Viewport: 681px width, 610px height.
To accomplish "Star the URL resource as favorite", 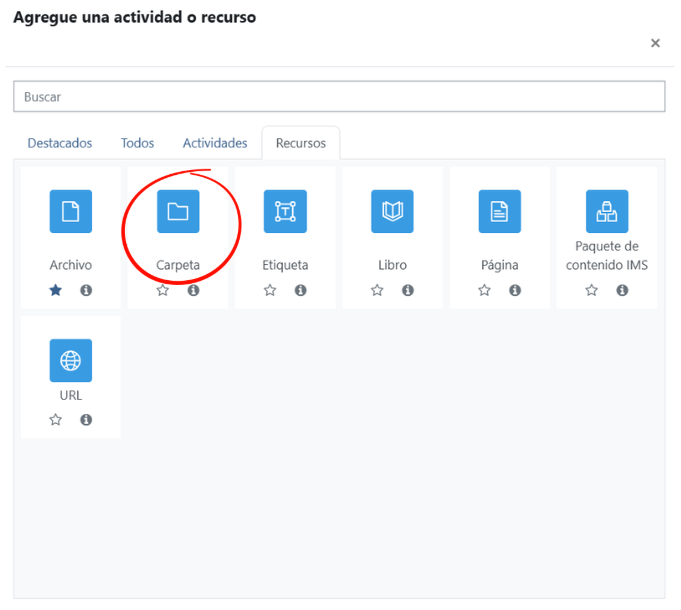I will point(56,420).
